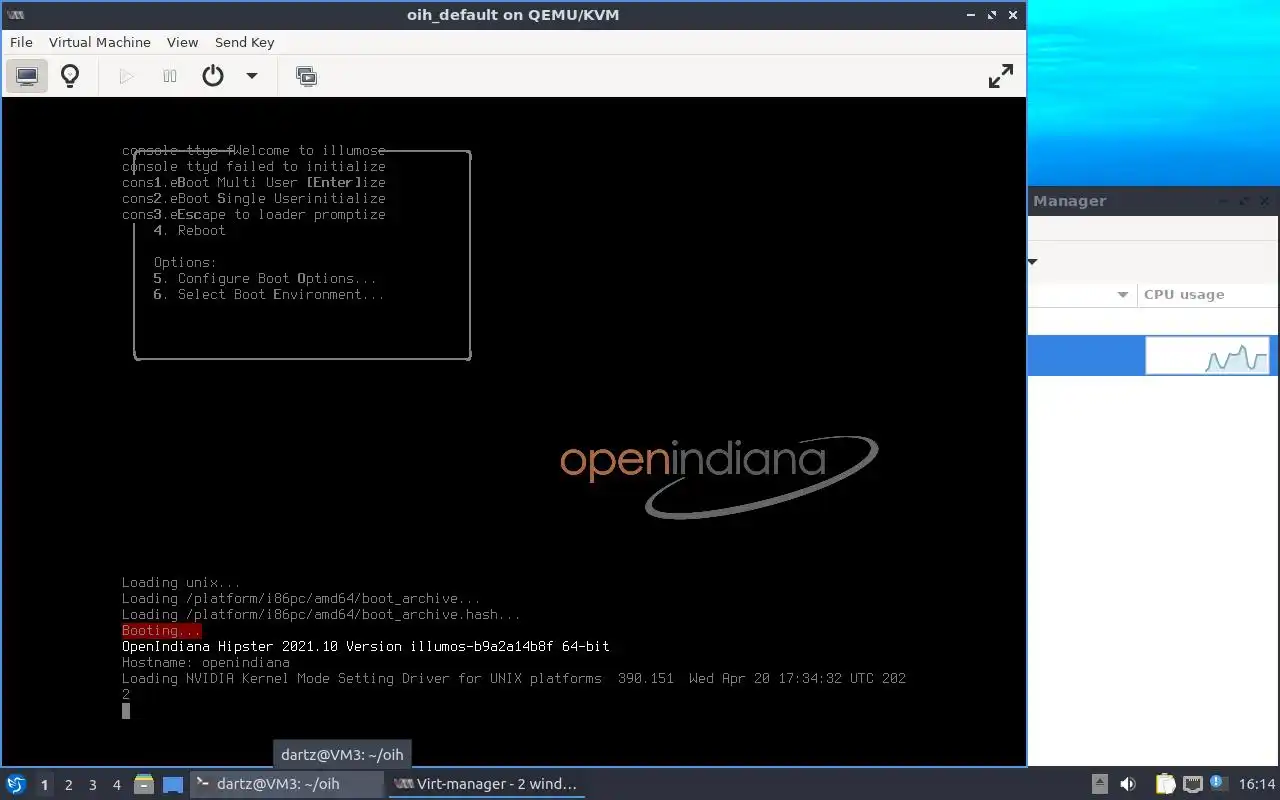
Task: Click the virt-manager icon in title bar
Action: point(16,15)
